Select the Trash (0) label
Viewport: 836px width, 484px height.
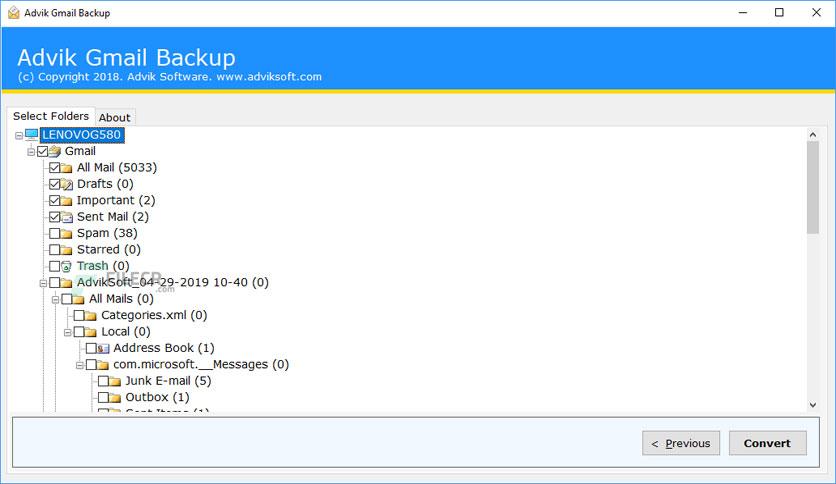click(103, 266)
